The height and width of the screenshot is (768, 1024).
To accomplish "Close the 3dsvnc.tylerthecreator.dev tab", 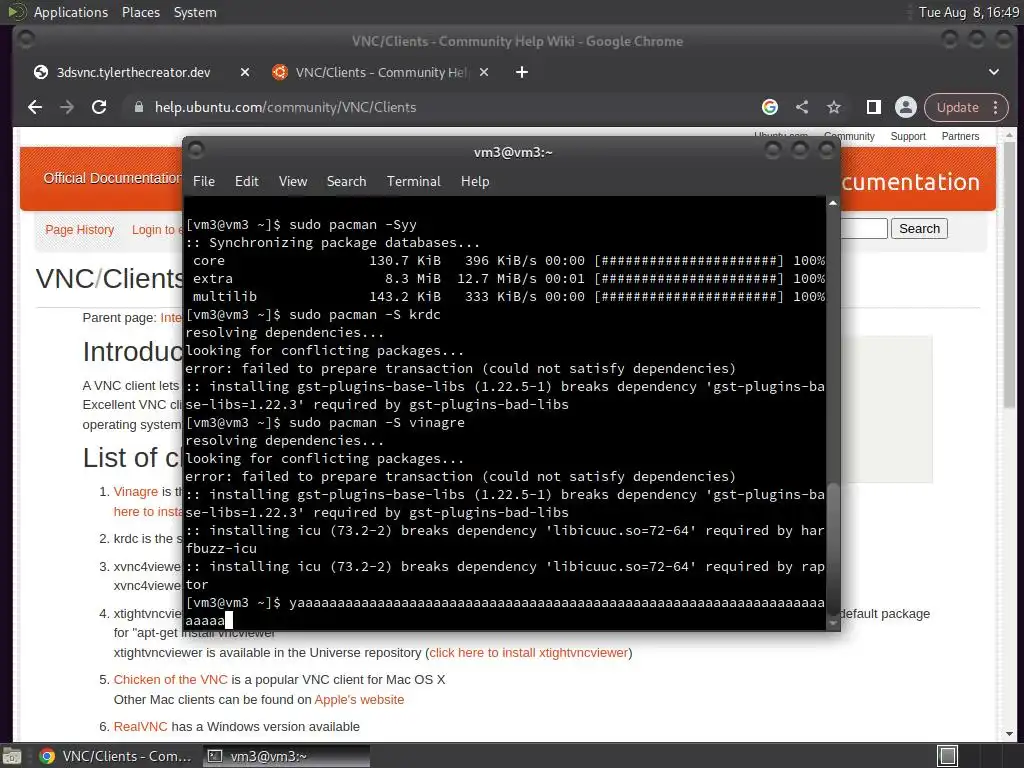I will 244,72.
